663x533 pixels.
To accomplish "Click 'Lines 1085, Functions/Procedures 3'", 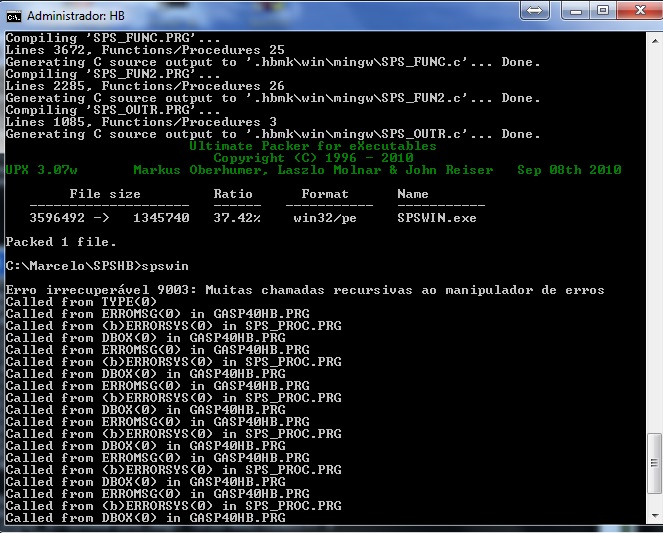I will 141,122.
